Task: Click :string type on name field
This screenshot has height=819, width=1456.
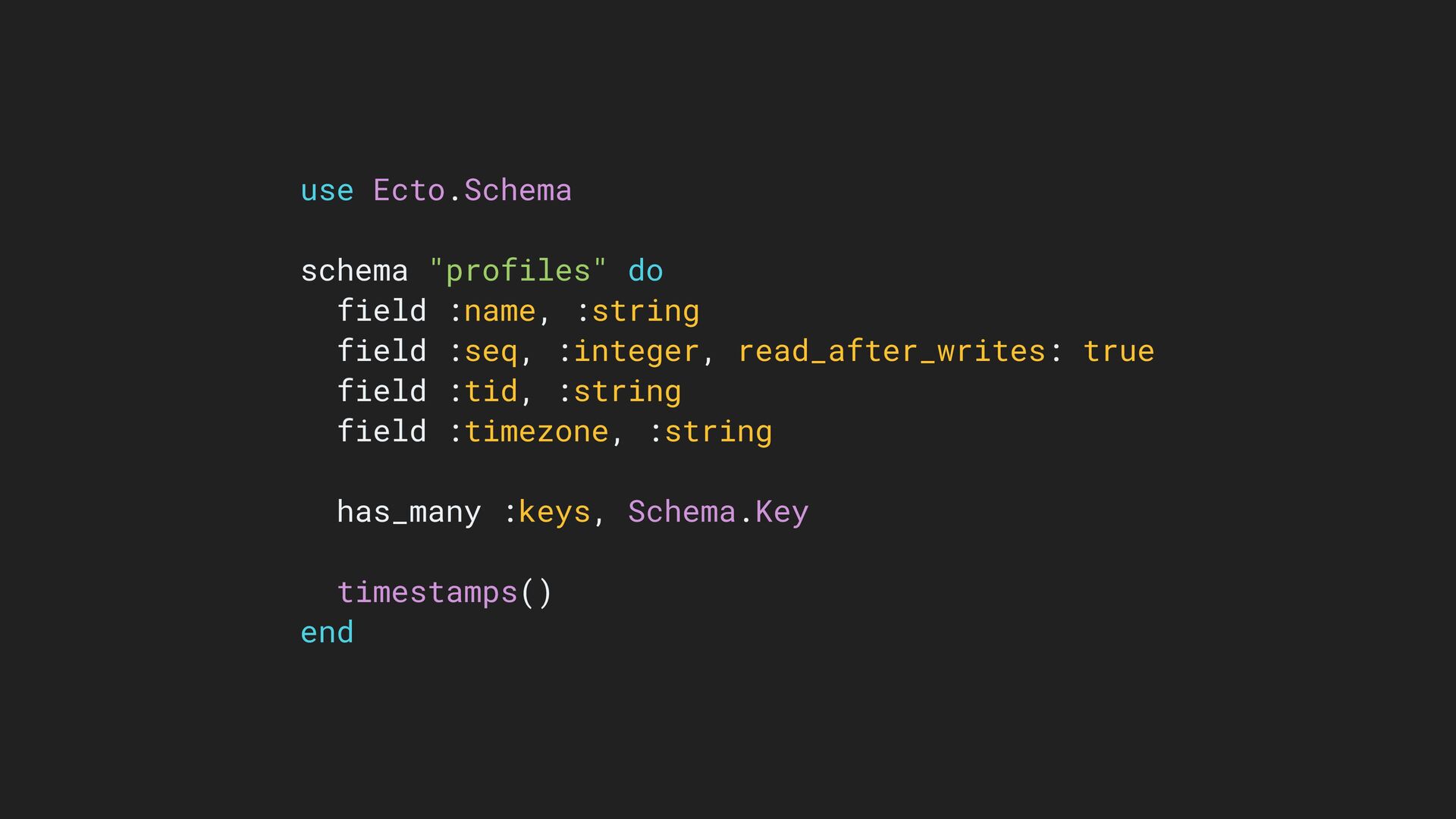Action: tap(638, 312)
